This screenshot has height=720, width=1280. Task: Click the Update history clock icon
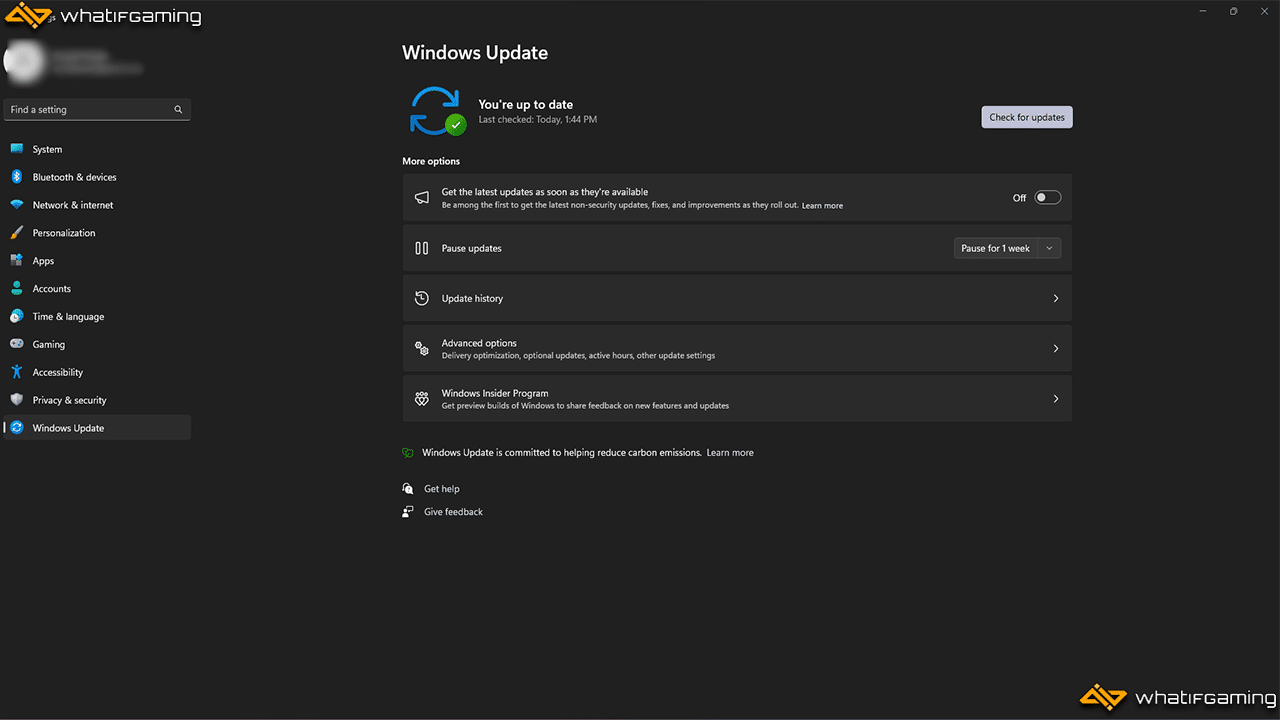pos(422,298)
